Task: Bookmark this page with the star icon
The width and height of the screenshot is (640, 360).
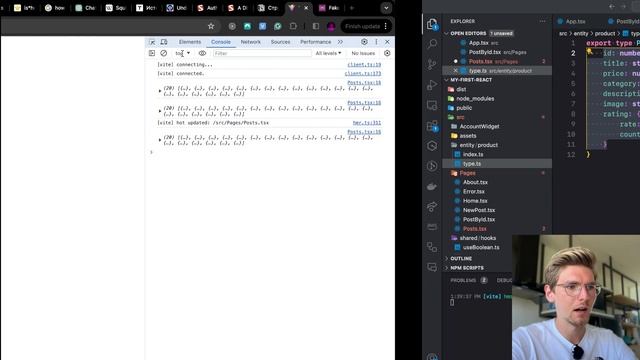Action: click(x=211, y=26)
